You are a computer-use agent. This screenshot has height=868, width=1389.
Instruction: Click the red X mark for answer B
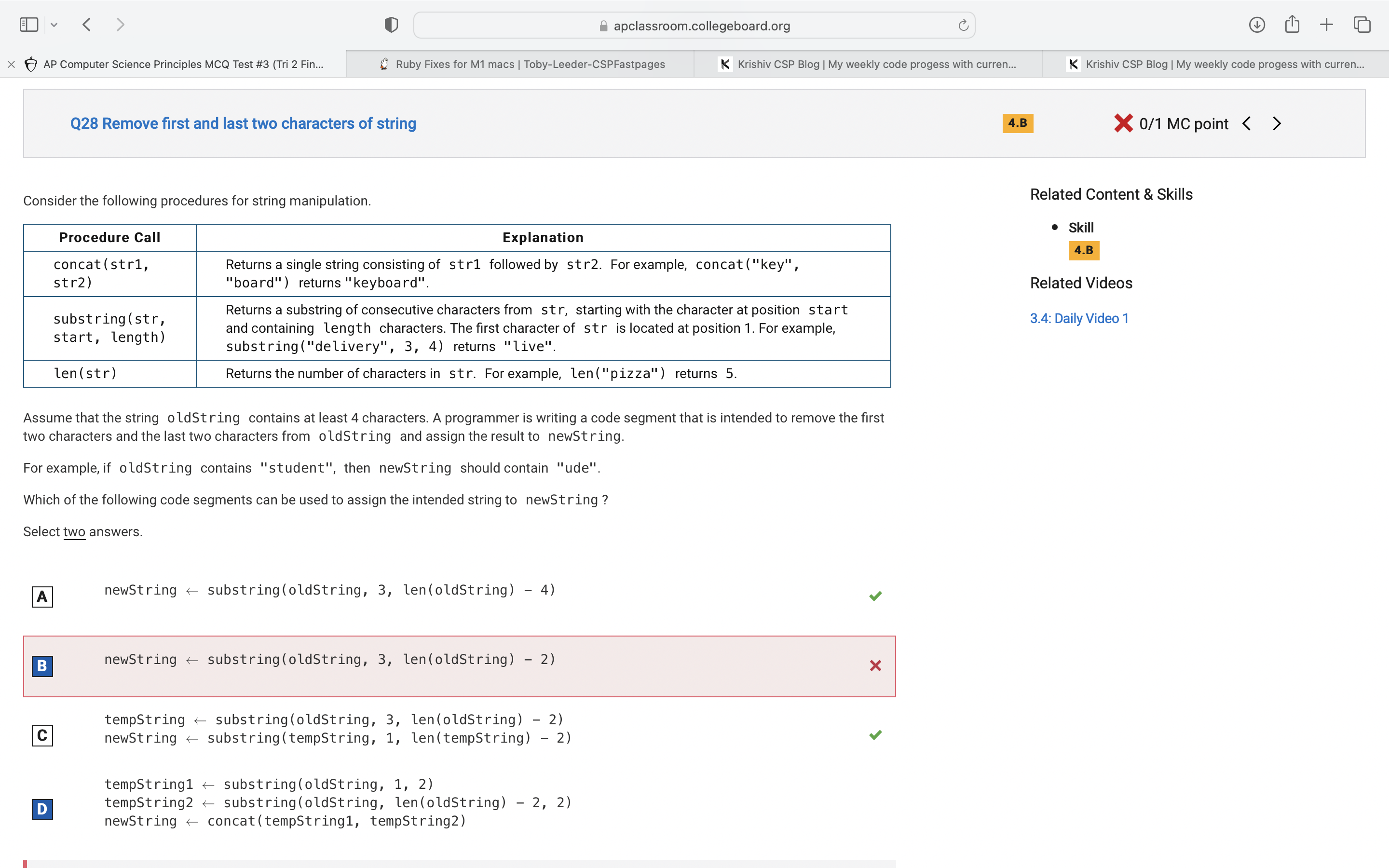click(875, 665)
